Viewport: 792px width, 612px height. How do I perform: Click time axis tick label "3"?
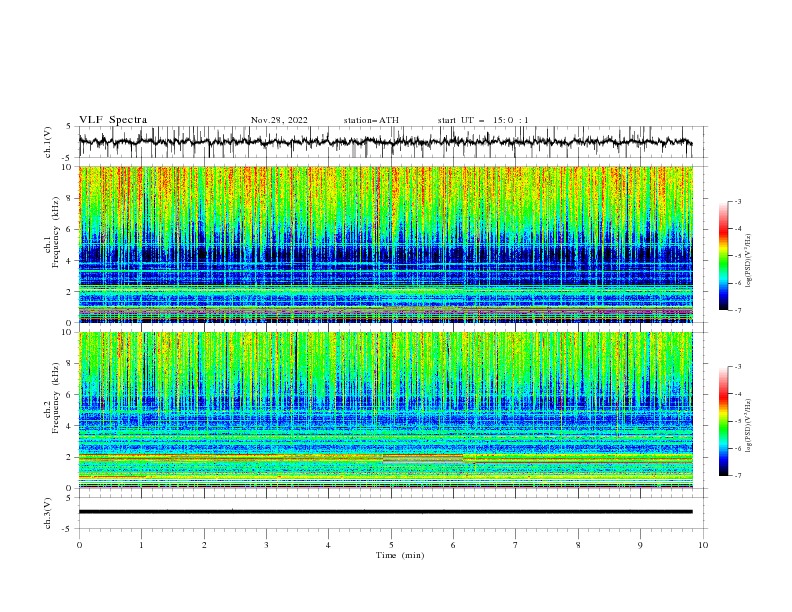pos(266,545)
